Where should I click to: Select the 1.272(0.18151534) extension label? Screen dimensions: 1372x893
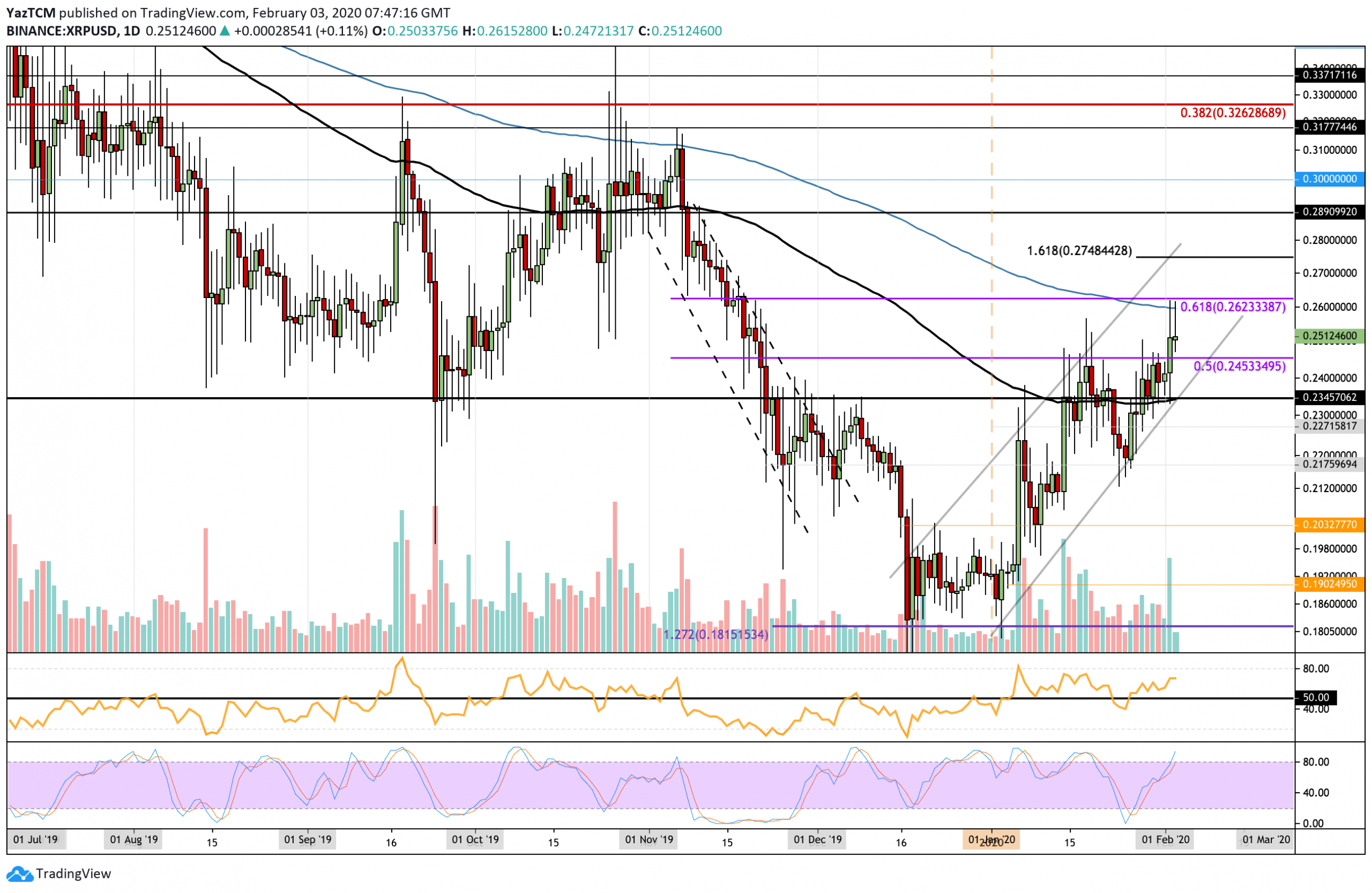tap(715, 635)
